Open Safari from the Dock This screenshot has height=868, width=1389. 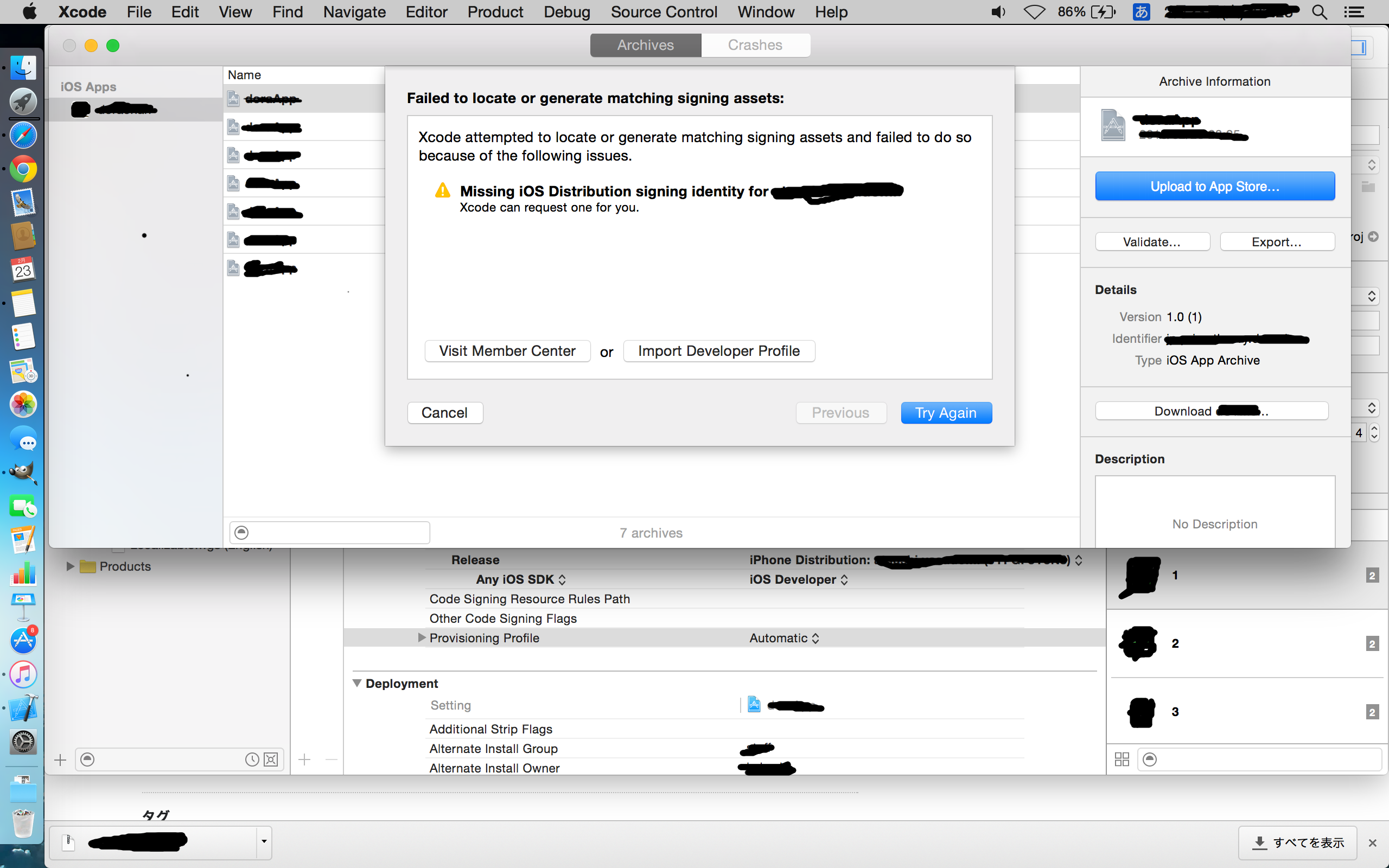(23, 136)
